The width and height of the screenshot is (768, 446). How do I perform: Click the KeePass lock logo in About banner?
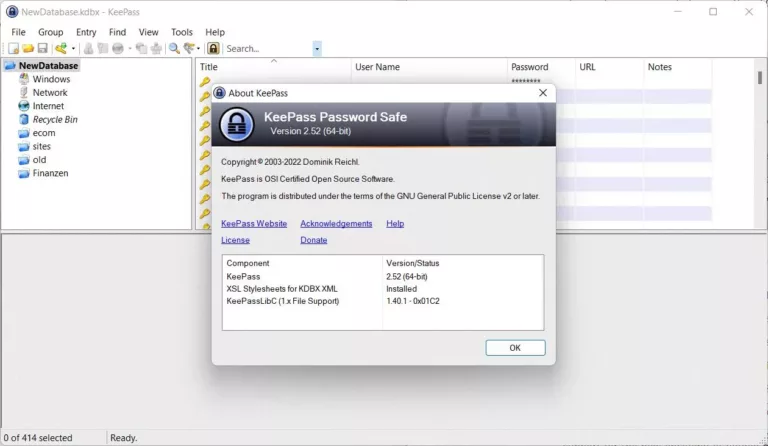click(x=237, y=124)
